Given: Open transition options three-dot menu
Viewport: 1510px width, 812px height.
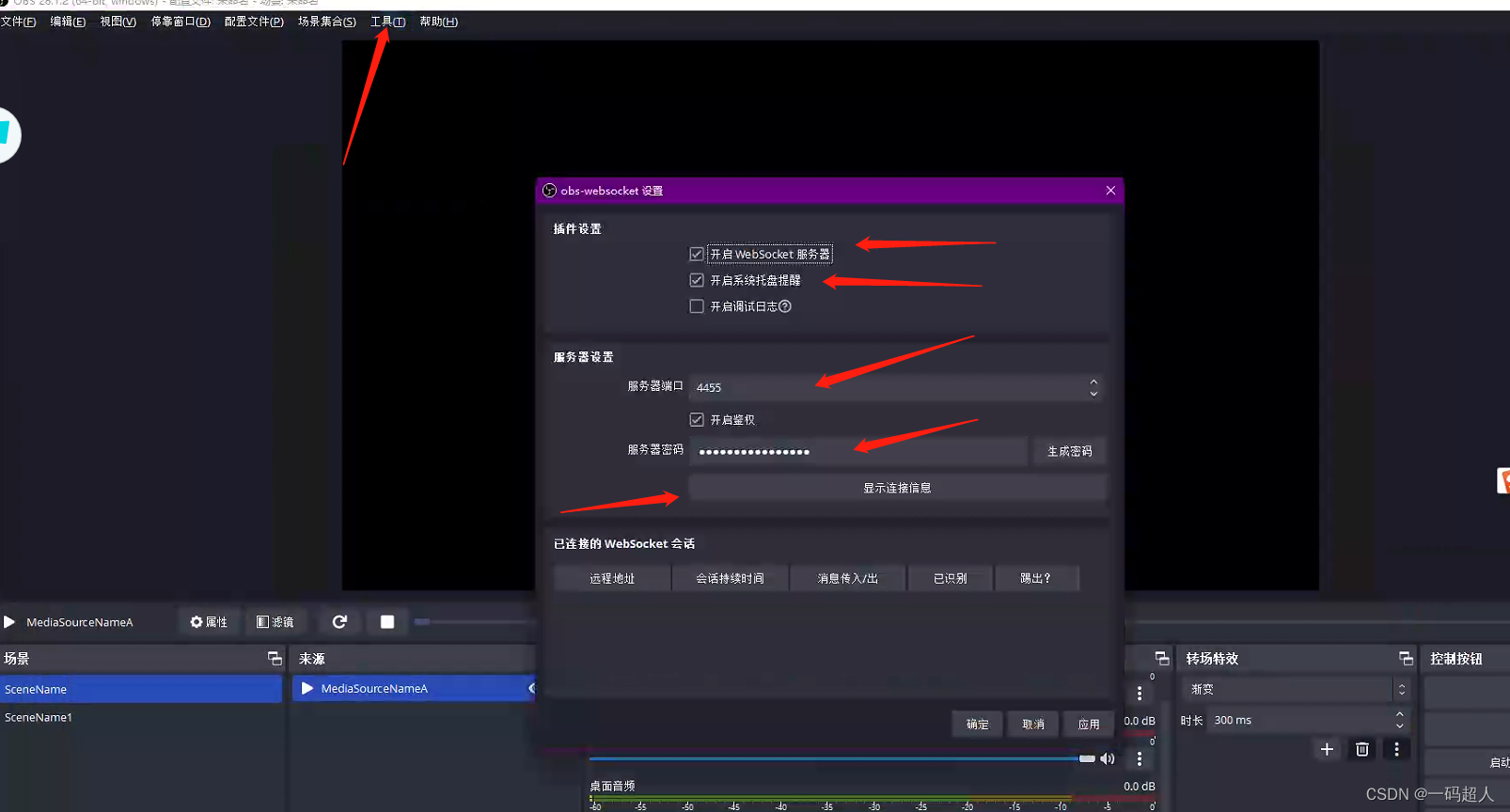Looking at the screenshot, I should (1396, 749).
